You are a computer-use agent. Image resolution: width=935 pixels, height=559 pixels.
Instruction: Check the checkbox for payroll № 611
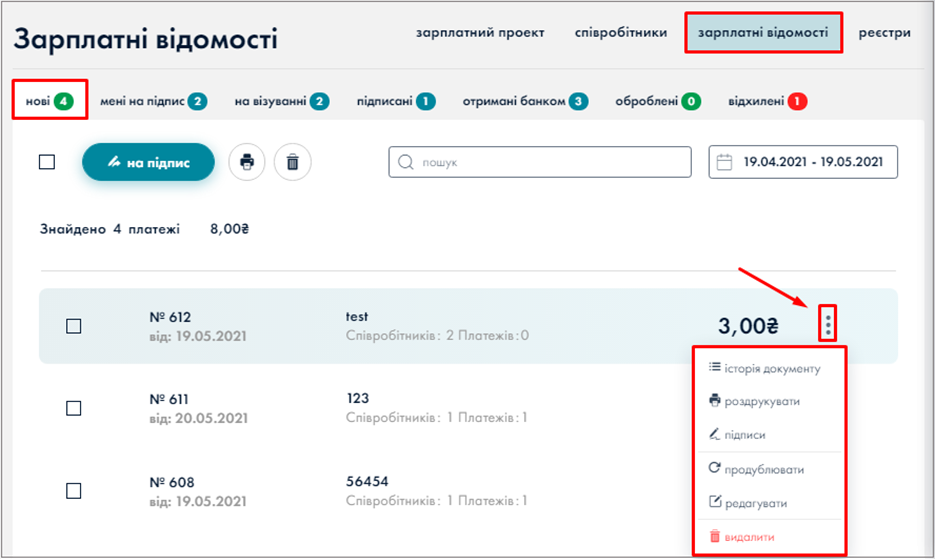[x=73, y=408]
